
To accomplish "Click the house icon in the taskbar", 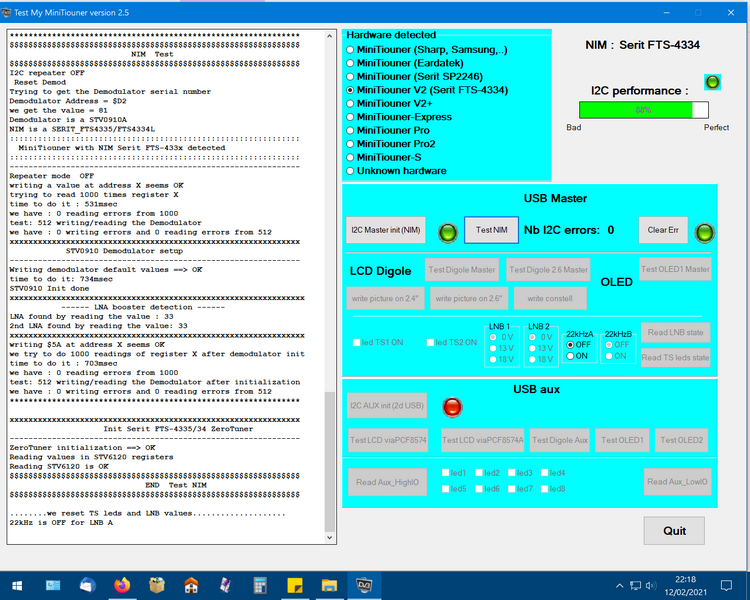I will [x=191, y=585].
